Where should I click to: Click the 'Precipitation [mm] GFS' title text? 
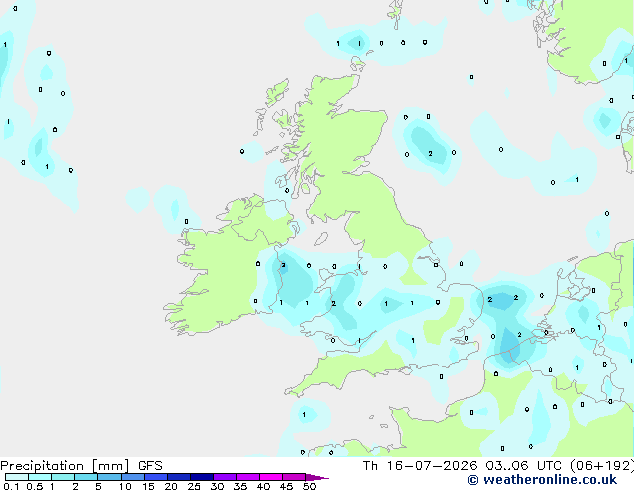pos(81,466)
